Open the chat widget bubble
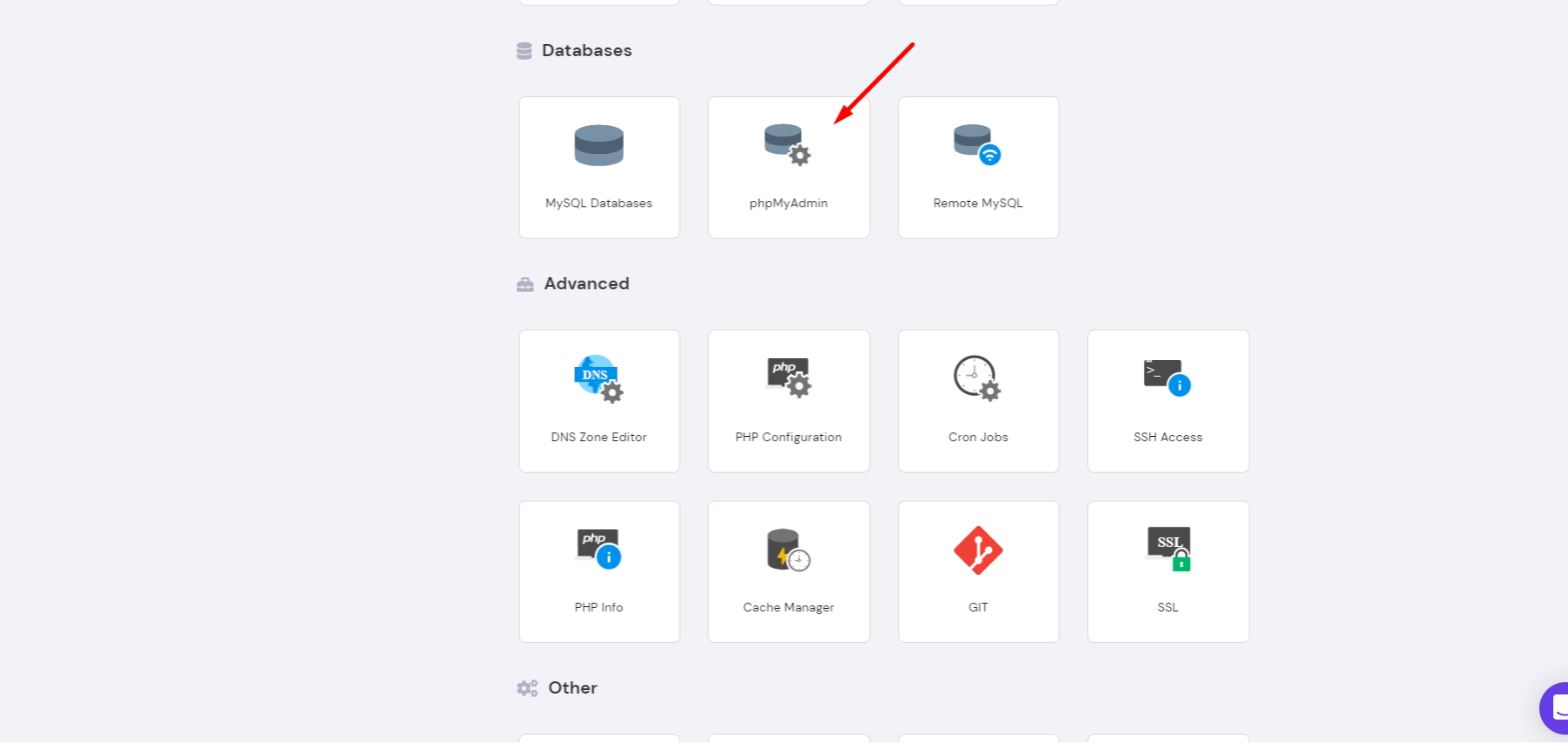Viewport: 1568px width, 753px height. point(1554,708)
